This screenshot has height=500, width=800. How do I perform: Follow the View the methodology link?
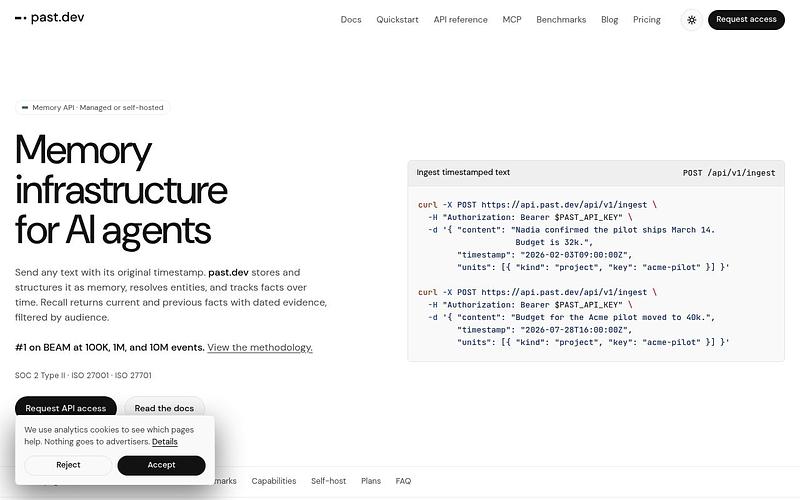pos(260,347)
